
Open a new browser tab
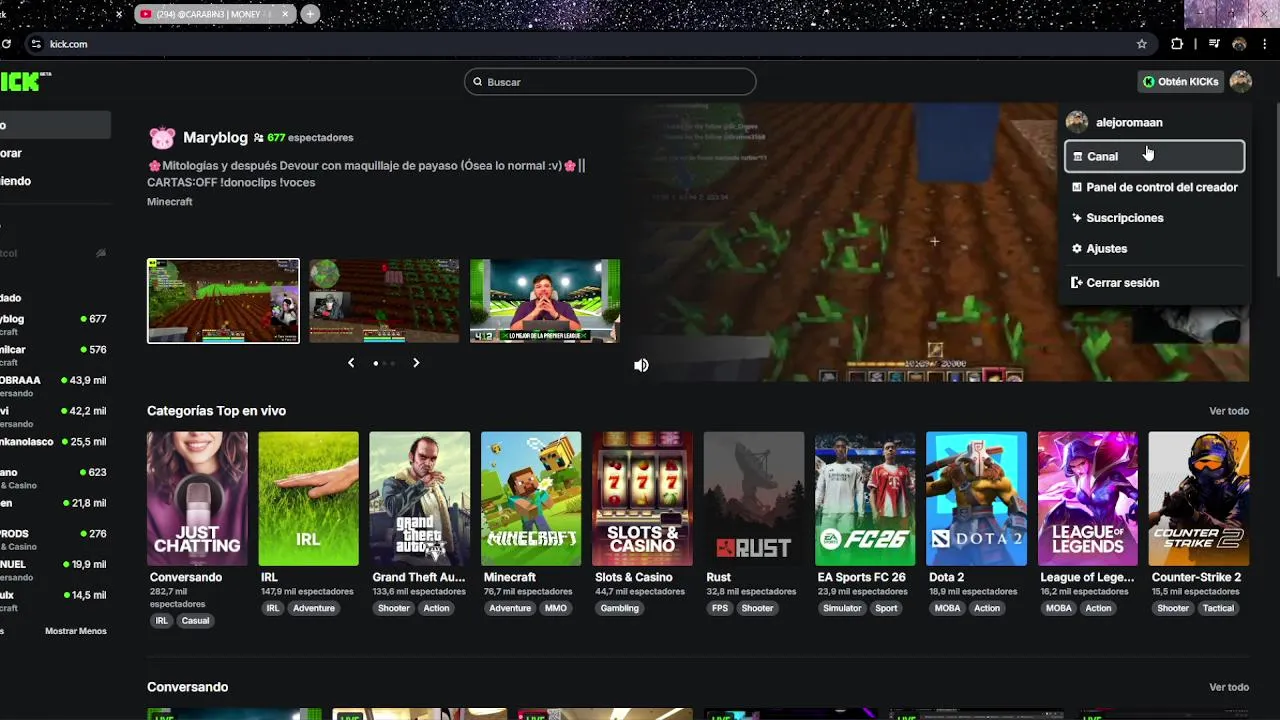(x=310, y=14)
